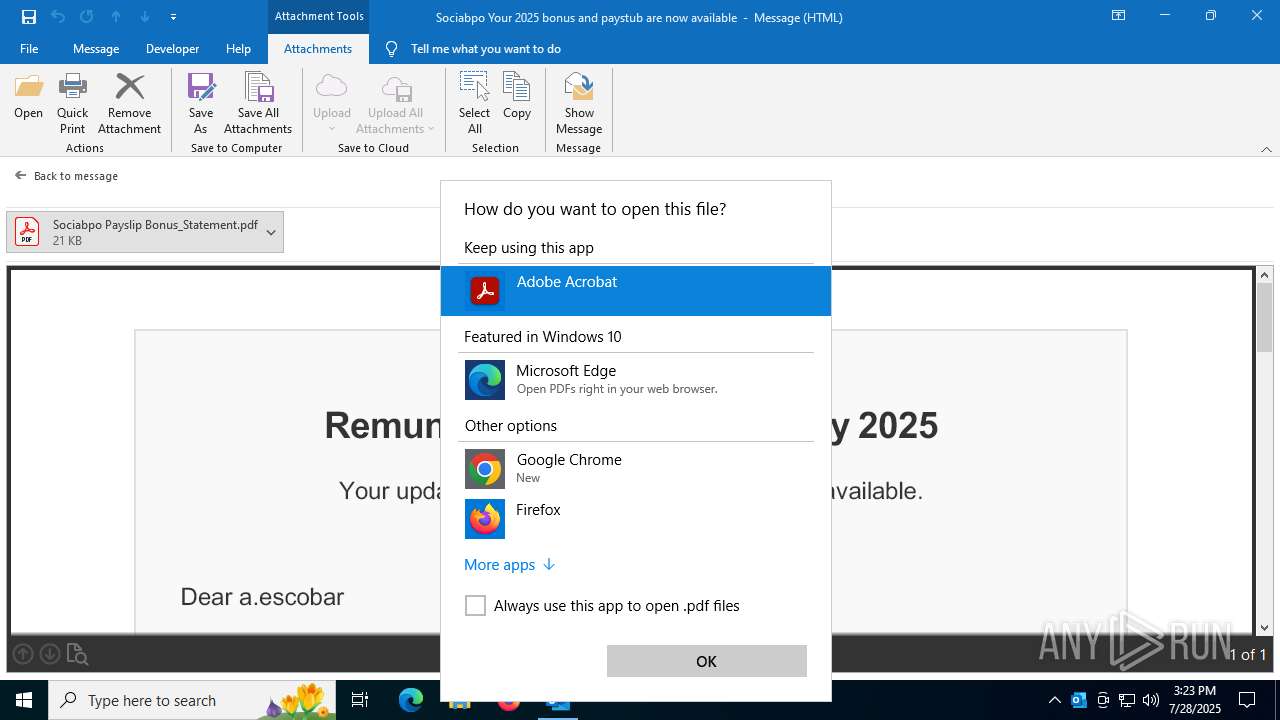
Task: Open Upload All Attachments dropdown
Action: tap(395, 104)
